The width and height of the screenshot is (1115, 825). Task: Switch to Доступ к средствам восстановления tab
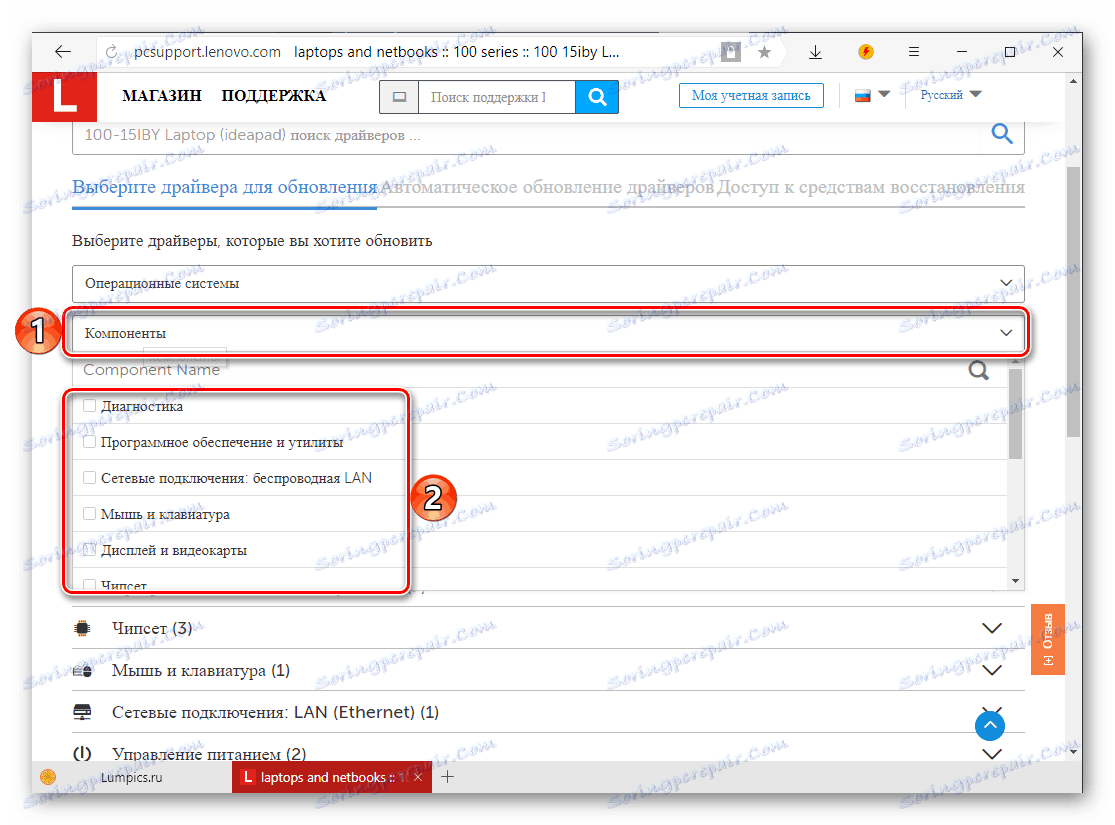click(x=871, y=187)
